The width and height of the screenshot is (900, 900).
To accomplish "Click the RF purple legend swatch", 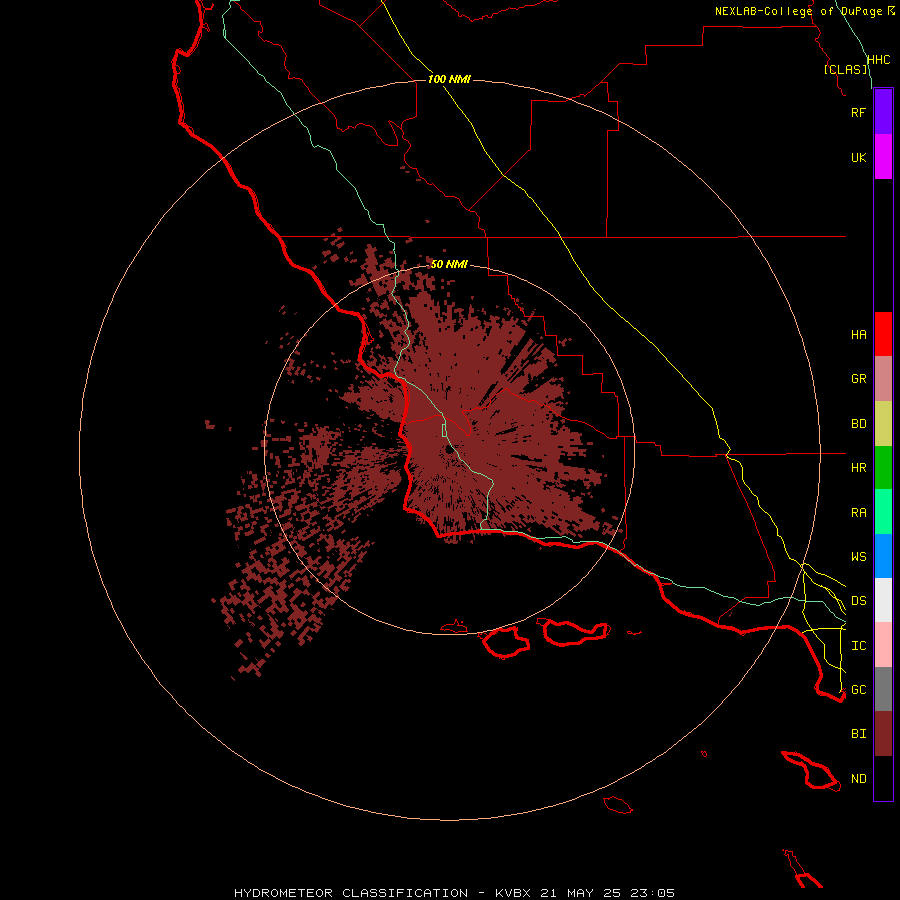I will [x=883, y=112].
